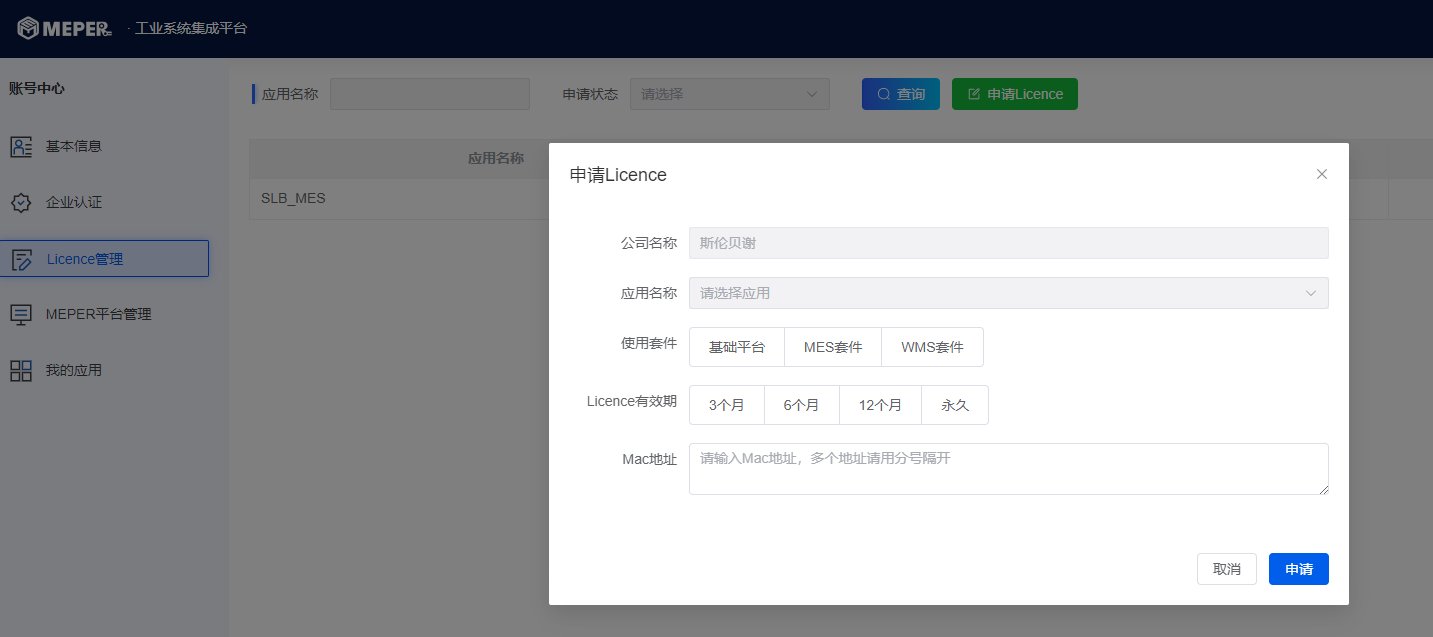
Task: Go to 我的应用 menu item
Action: click(74, 370)
